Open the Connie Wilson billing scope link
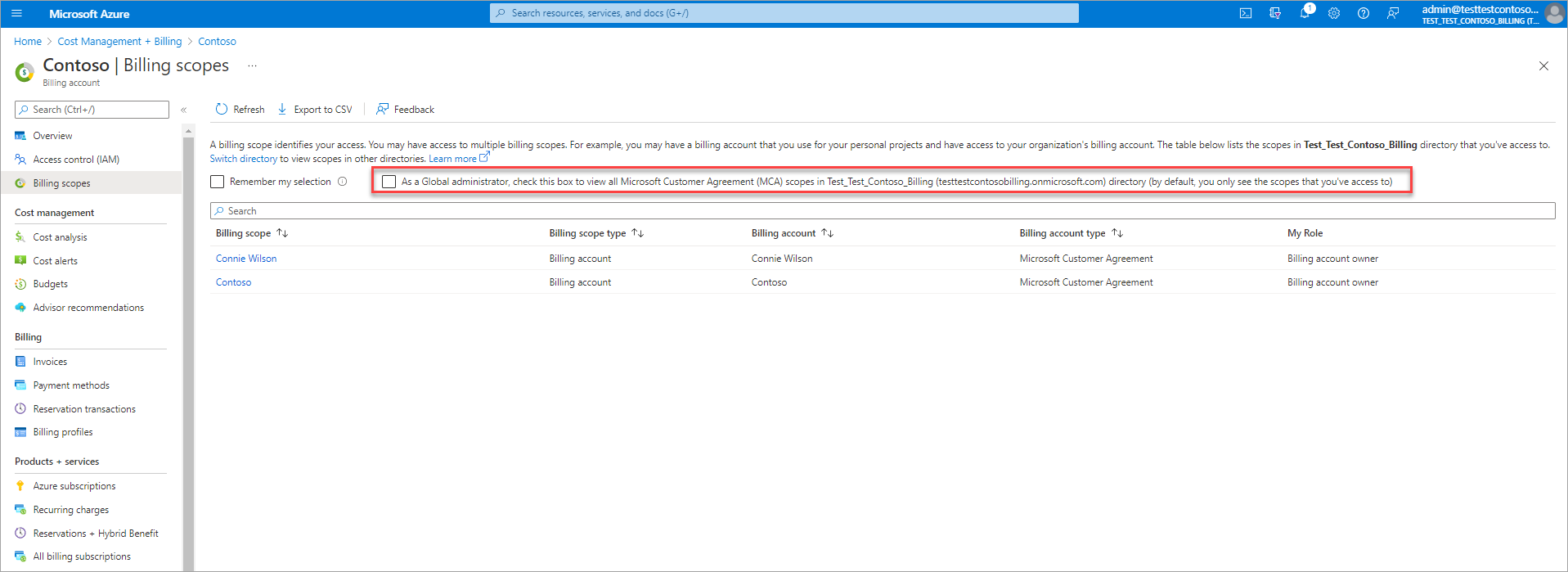The height and width of the screenshot is (572, 1568). (246, 259)
